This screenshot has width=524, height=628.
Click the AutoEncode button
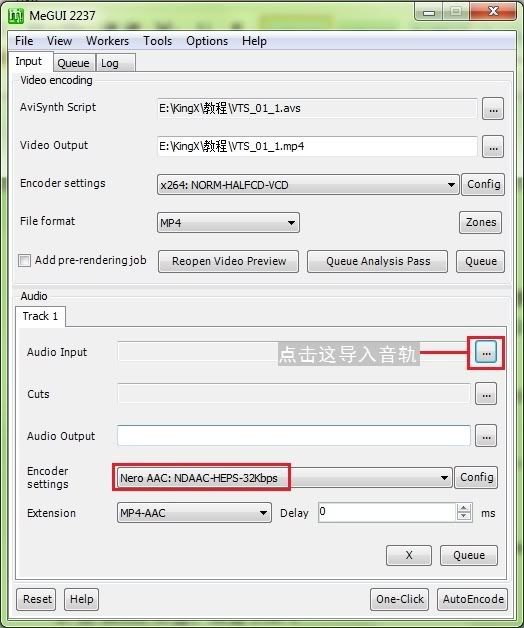click(473, 599)
